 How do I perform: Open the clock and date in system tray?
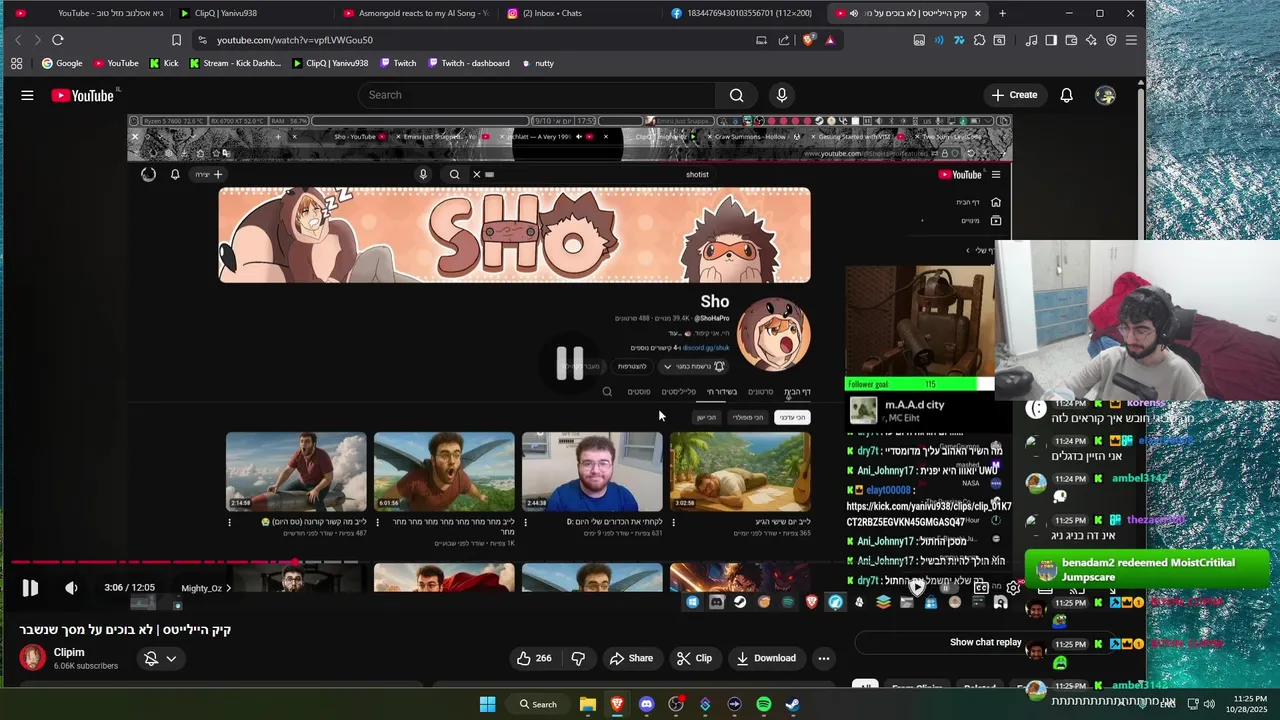click(x=1250, y=704)
